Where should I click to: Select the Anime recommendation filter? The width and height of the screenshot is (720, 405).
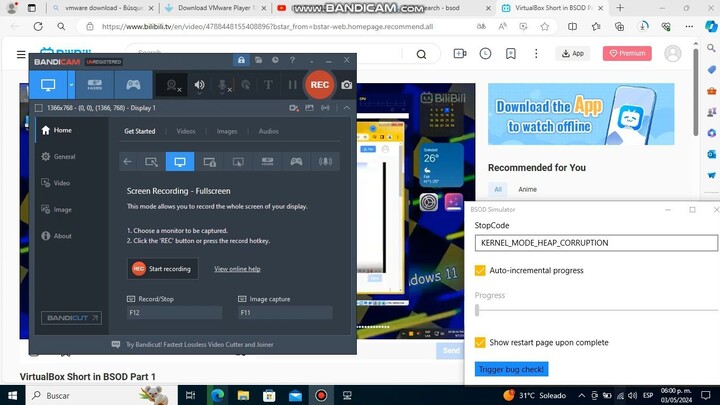point(527,189)
